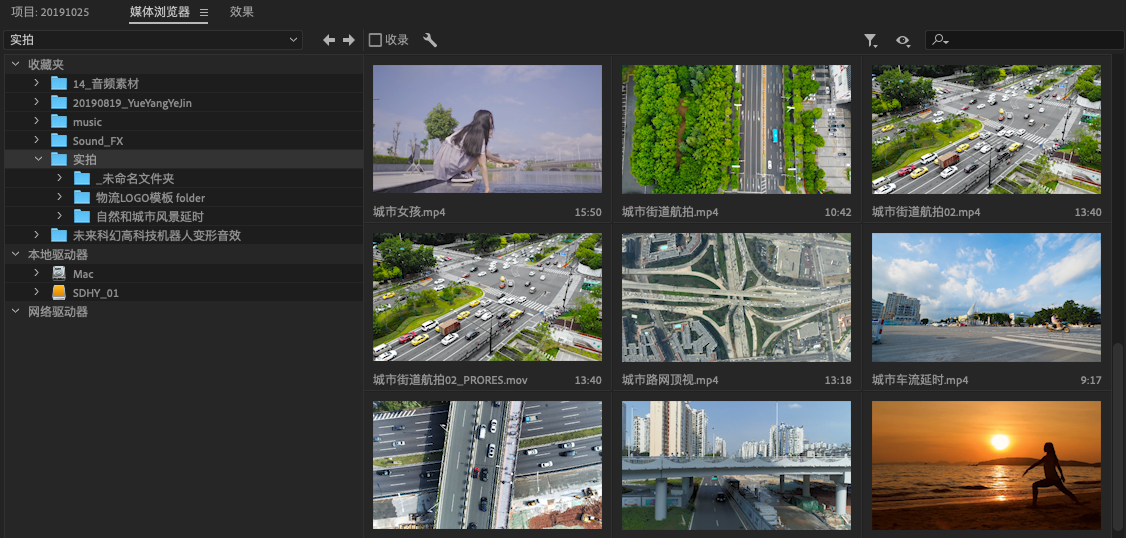This screenshot has height=538, width=1126.
Task: Switch to the 项目: 20191025 tab
Action: click(51, 12)
